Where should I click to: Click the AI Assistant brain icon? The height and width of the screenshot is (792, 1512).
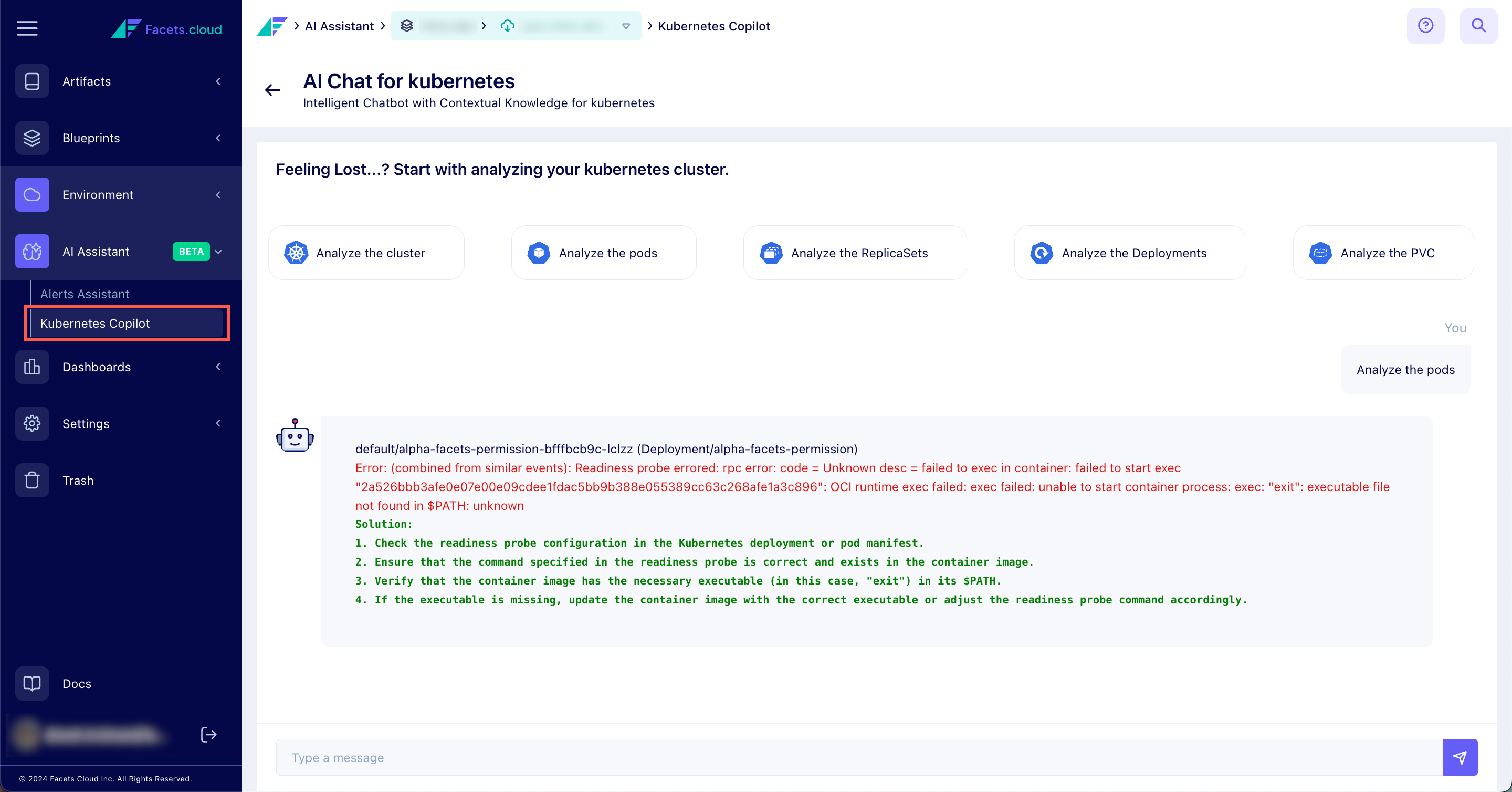click(32, 251)
